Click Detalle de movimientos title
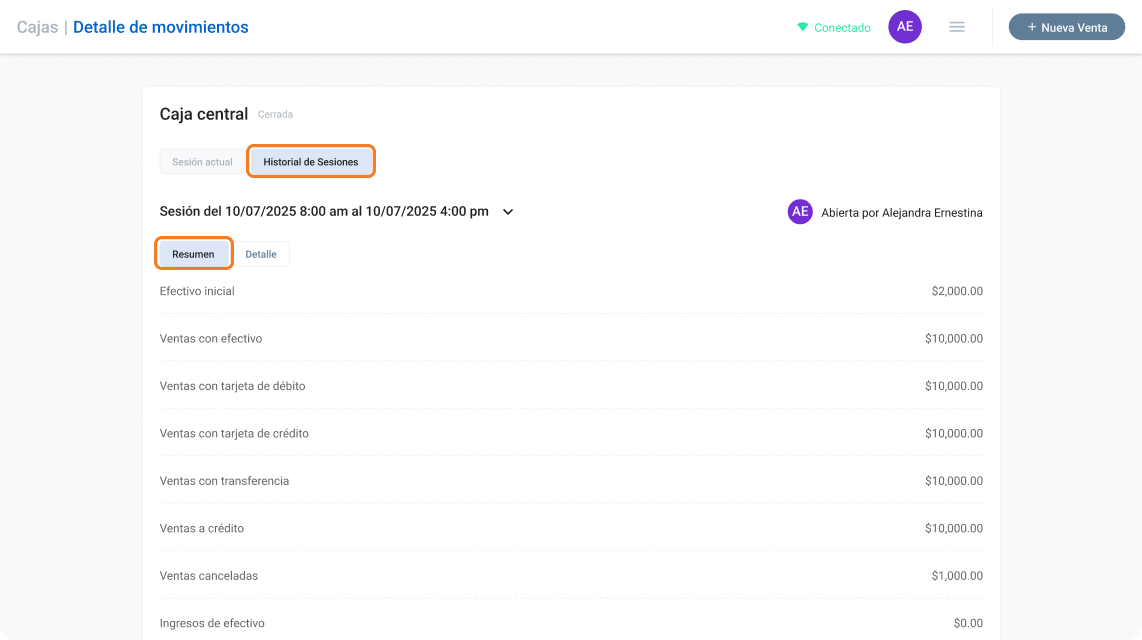 click(160, 27)
